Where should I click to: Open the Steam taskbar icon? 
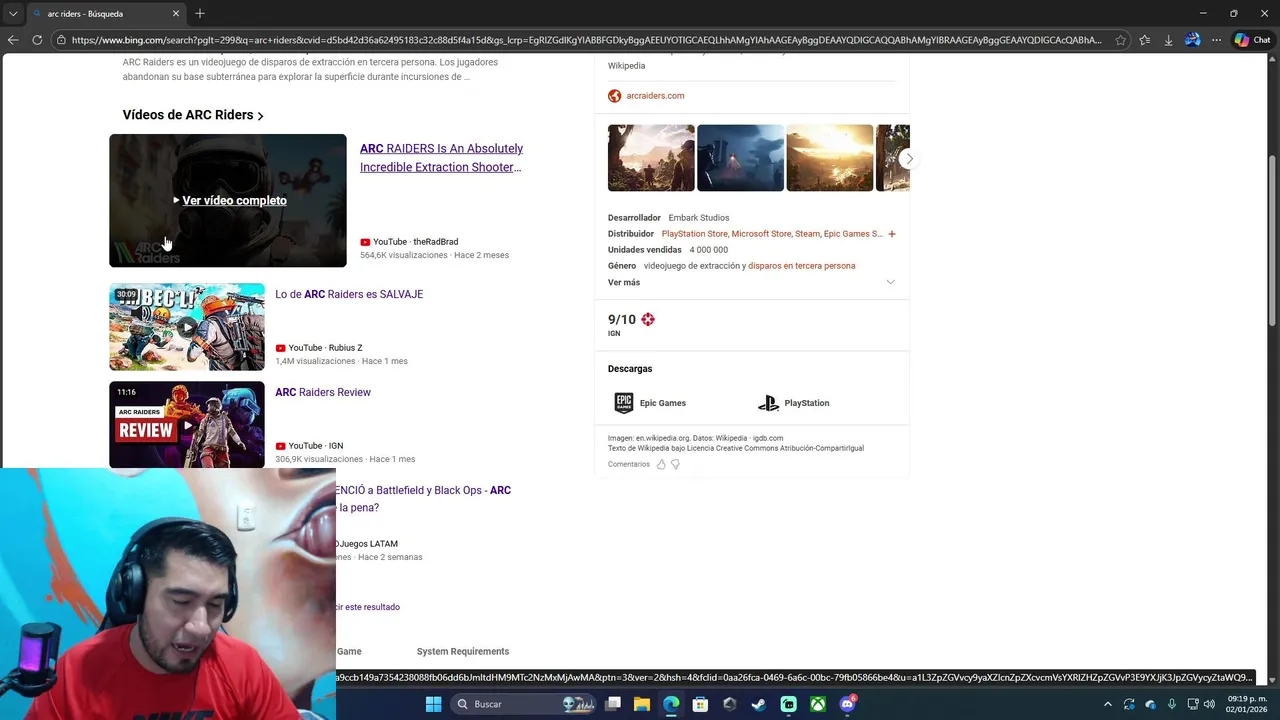point(759,704)
